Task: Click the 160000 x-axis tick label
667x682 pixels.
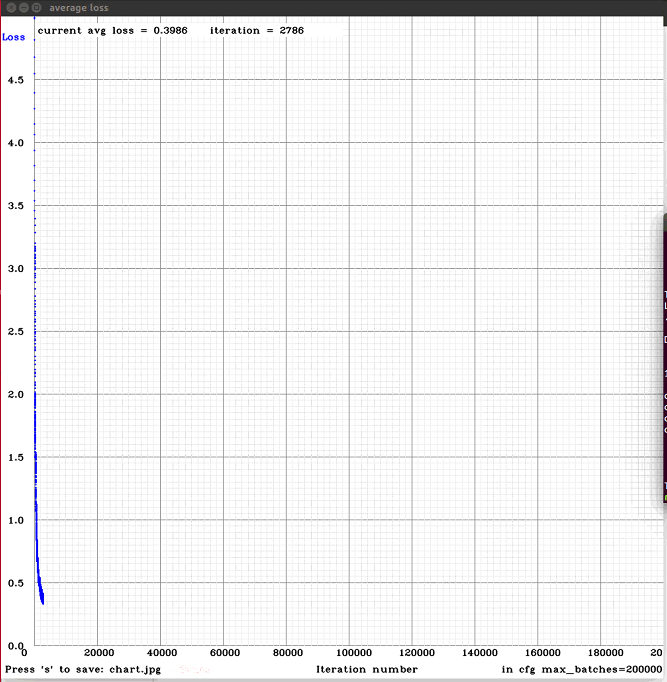Action: [x=543, y=652]
